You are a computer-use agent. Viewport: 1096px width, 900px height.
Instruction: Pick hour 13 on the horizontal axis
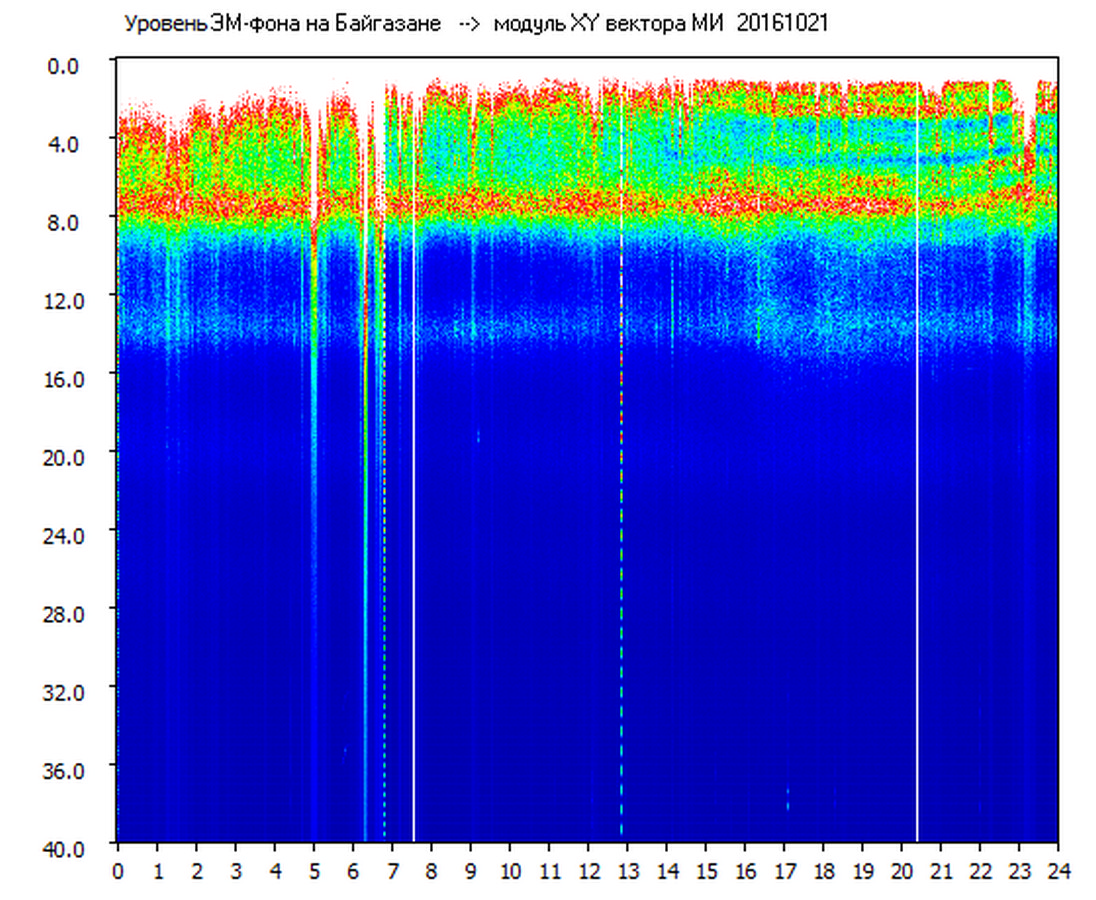pos(627,870)
